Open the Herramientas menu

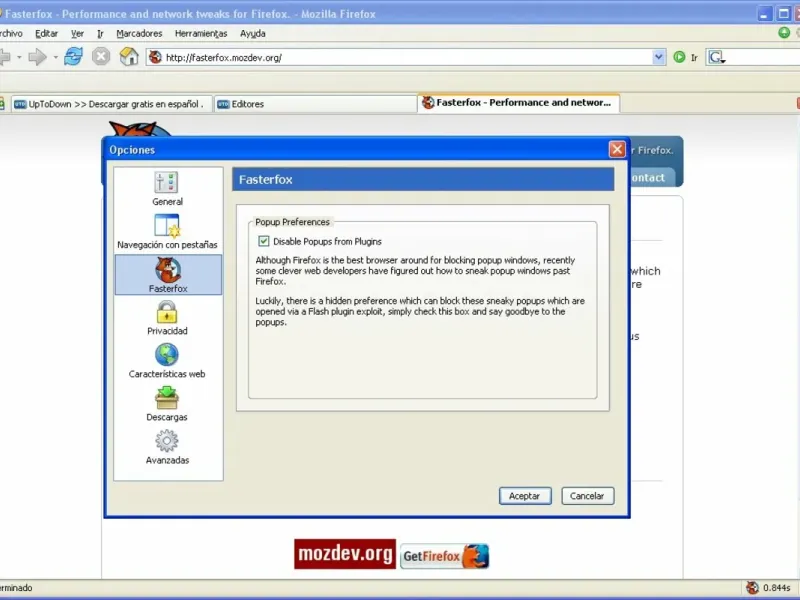point(201,34)
